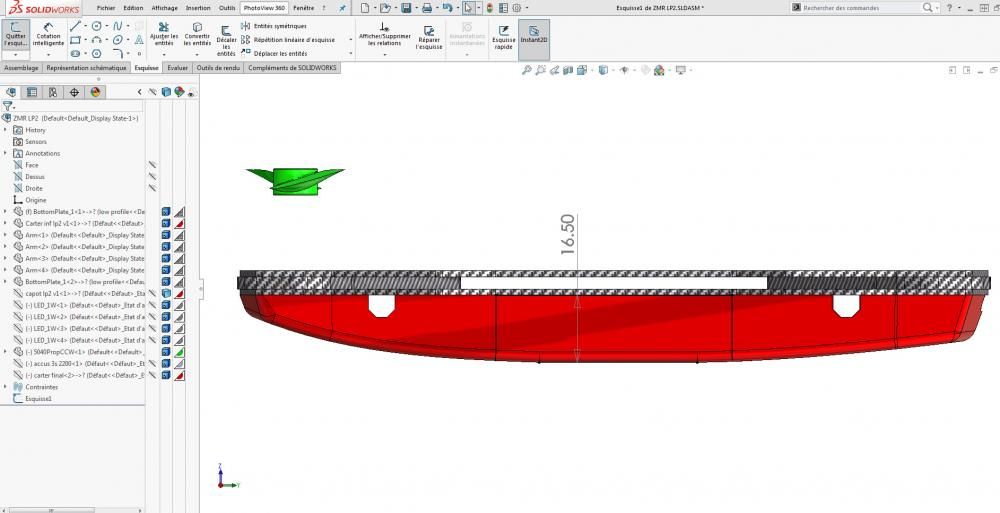Open the ConfigurationManager tab

(x=53, y=92)
